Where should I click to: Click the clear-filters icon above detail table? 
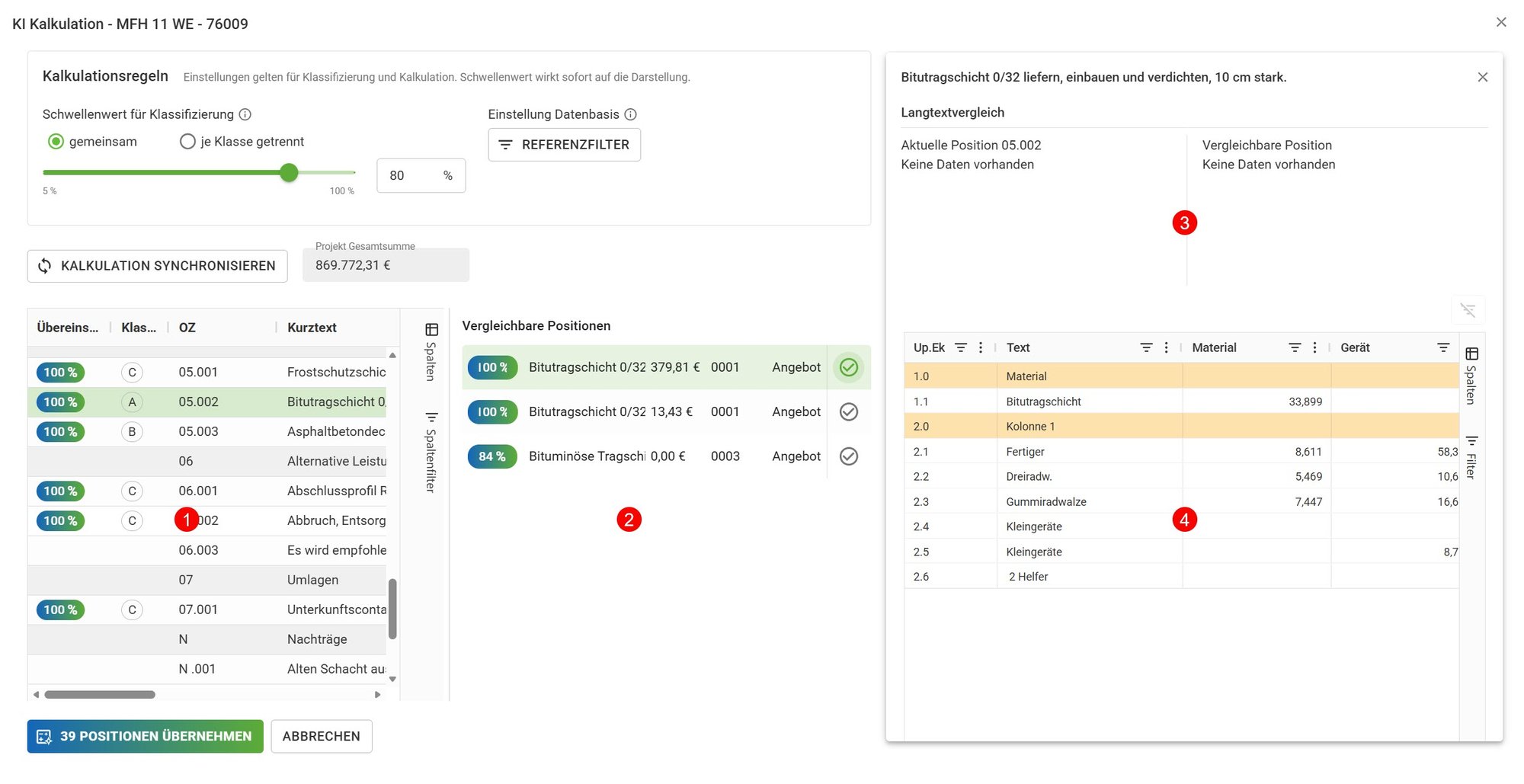[x=1468, y=310]
